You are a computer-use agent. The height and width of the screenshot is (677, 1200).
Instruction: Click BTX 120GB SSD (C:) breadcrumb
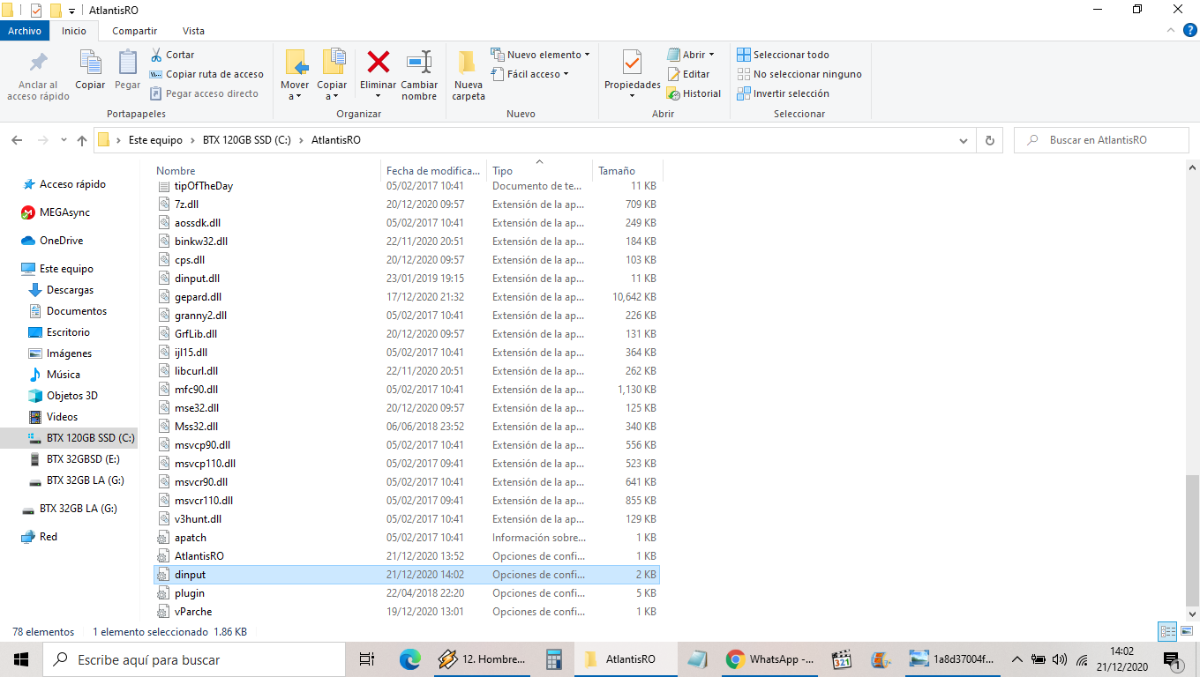(247, 140)
